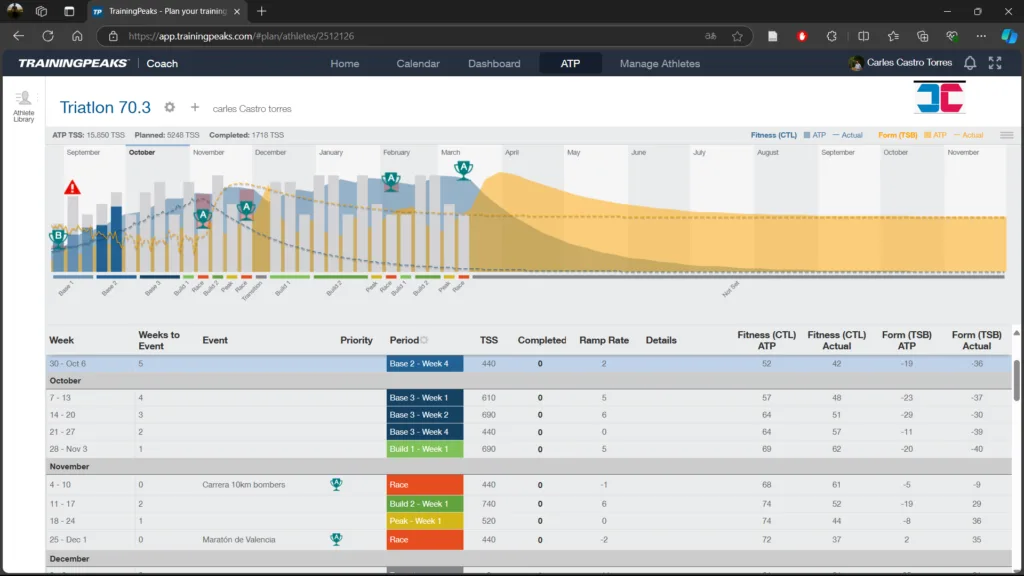Open the browser settings ellipsis menu

click(x=981, y=36)
